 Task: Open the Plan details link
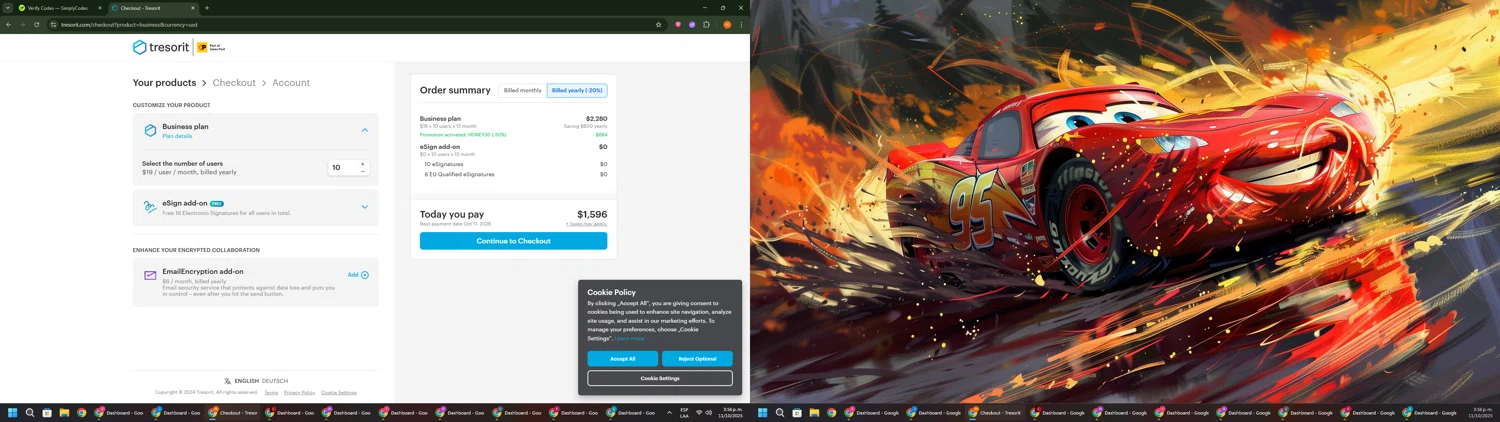(177, 136)
